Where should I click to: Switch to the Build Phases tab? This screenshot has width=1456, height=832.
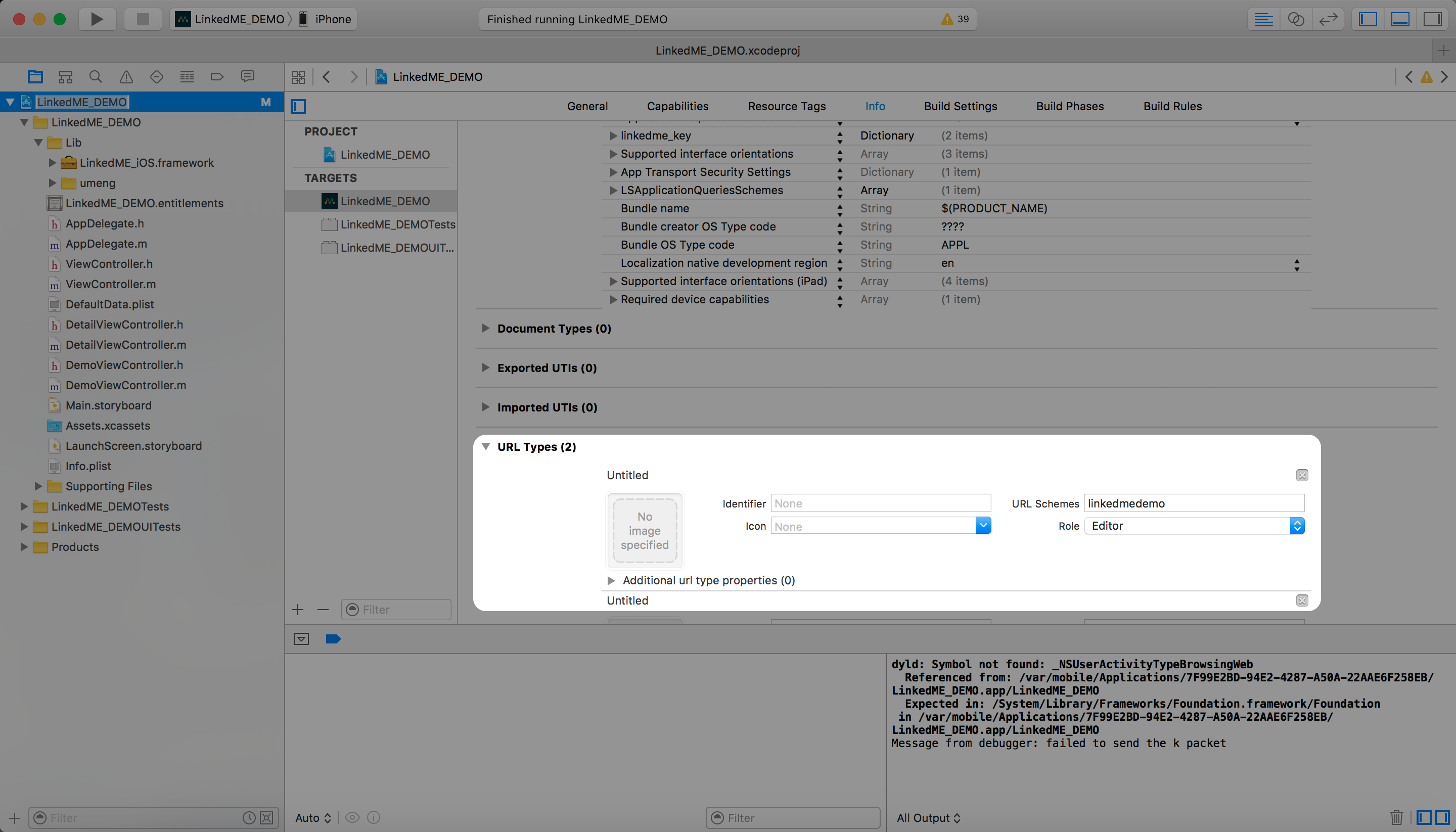1070,106
